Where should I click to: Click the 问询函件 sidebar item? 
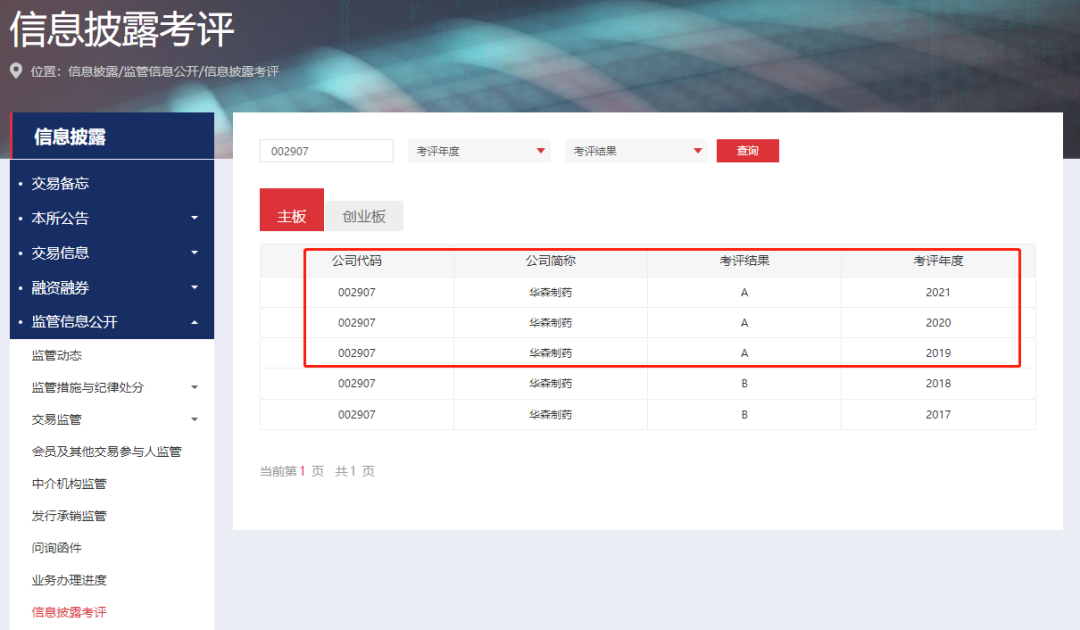(x=57, y=548)
